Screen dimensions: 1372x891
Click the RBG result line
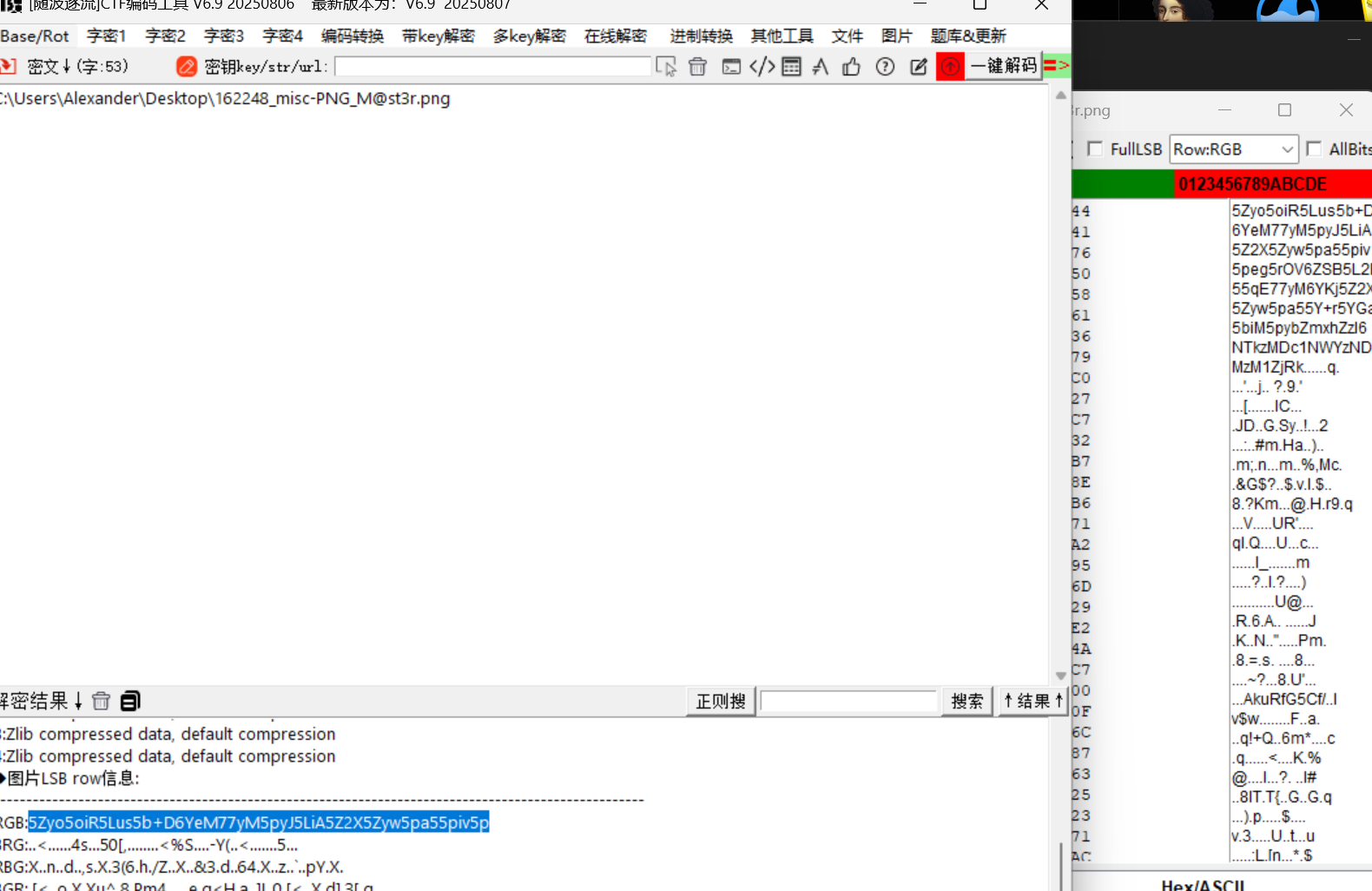172,867
